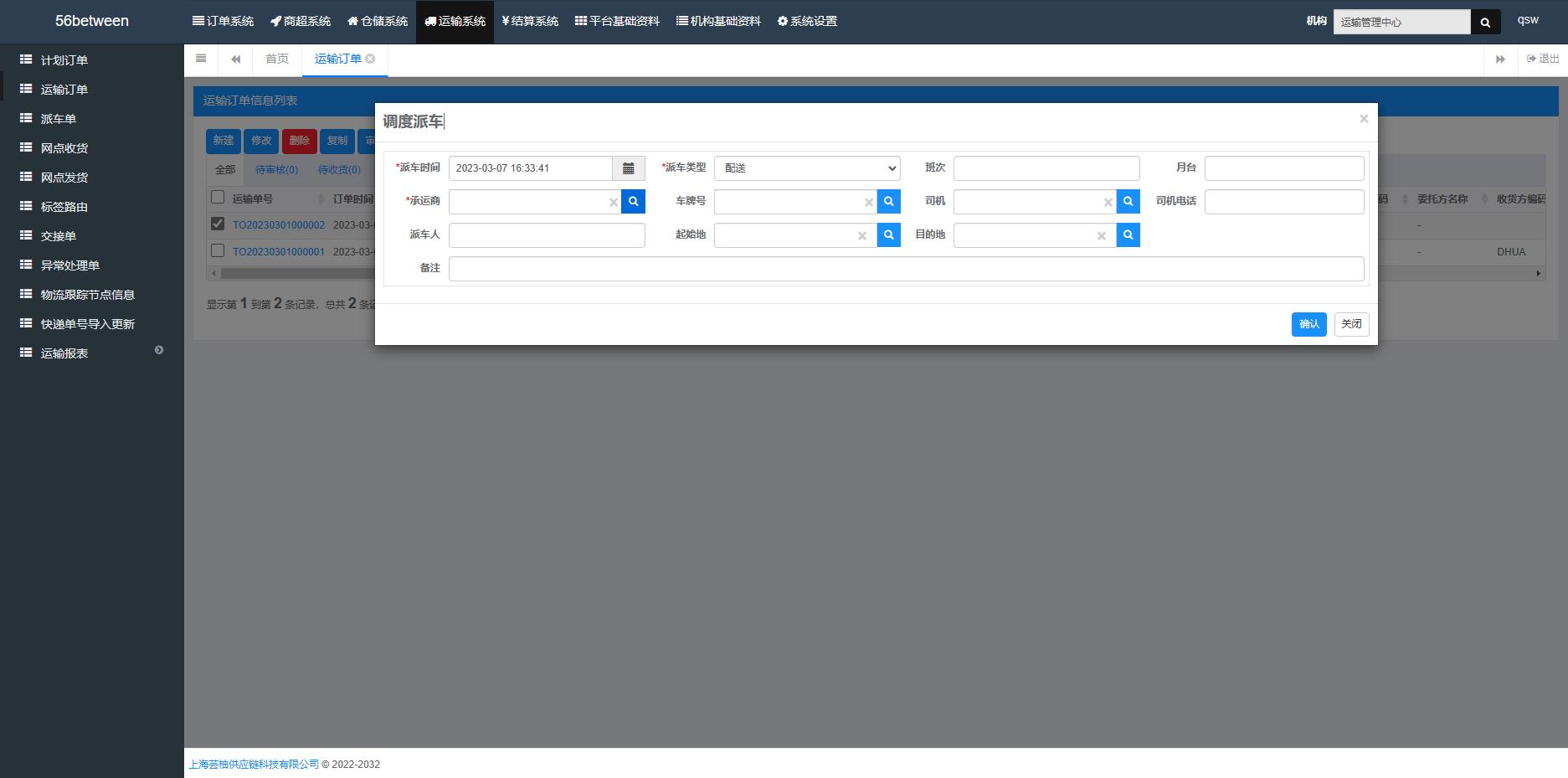Open the calendar picker for 派车时间
1568x778 pixels.
(629, 168)
